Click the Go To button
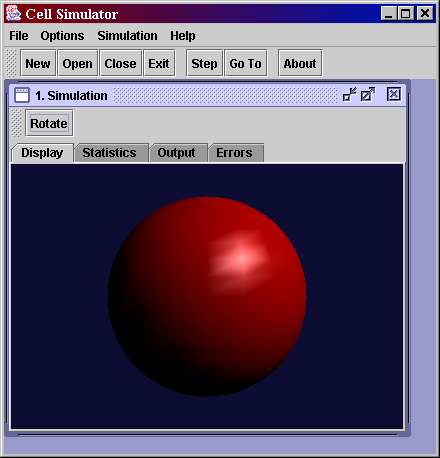Image resolution: width=440 pixels, height=458 pixels. (246, 63)
